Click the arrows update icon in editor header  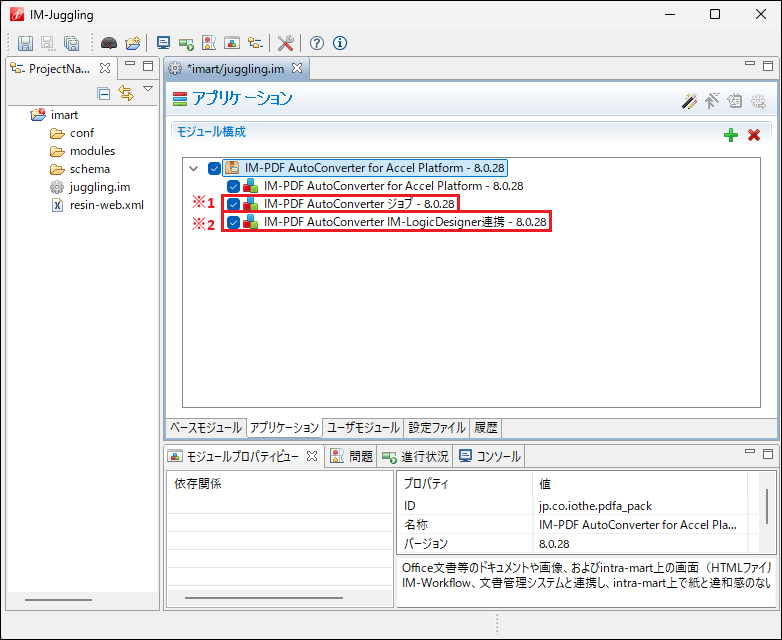pos(712,101)
